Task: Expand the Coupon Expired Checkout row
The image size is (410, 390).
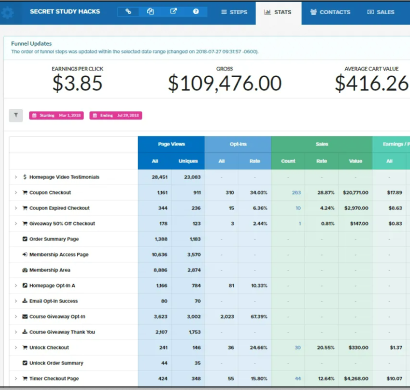Action: click(x=15, y=208)
